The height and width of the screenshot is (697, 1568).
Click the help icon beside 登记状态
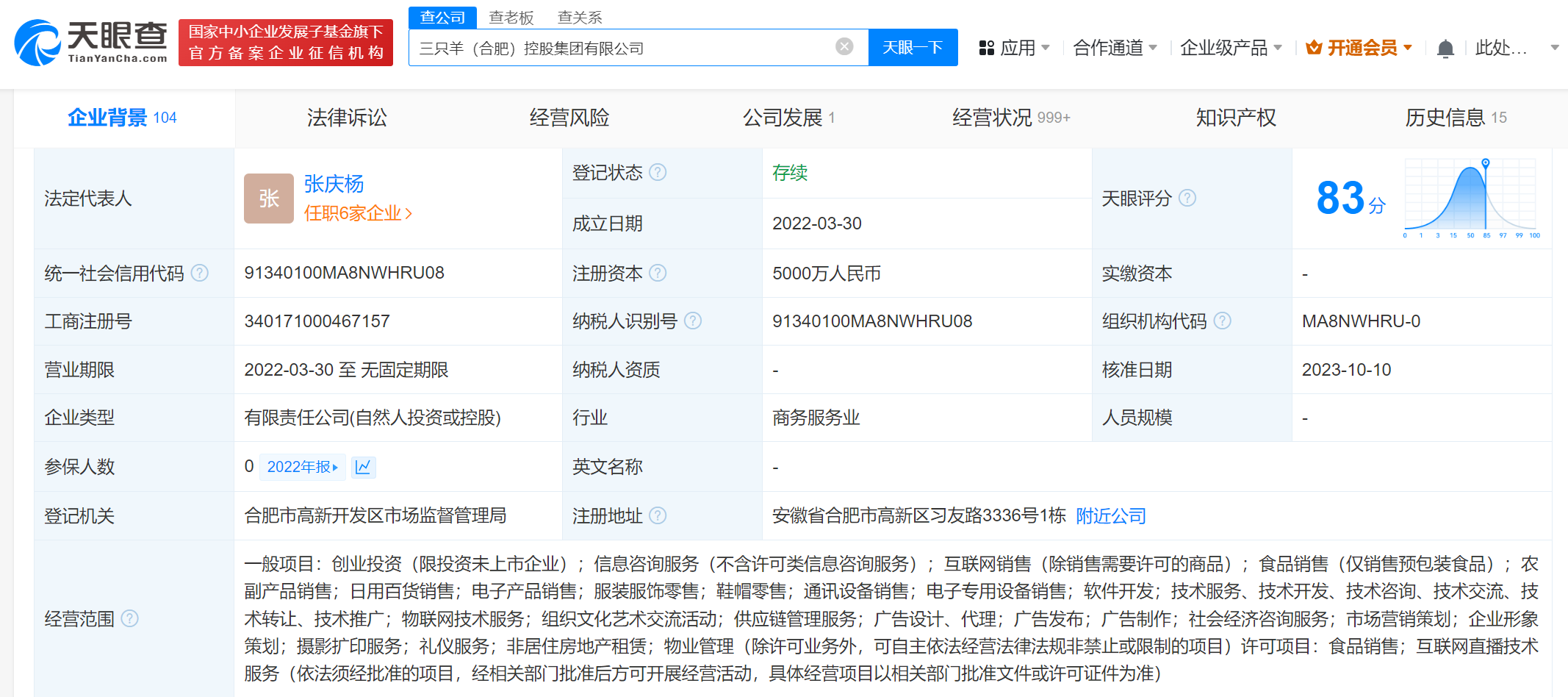(659, 172)
